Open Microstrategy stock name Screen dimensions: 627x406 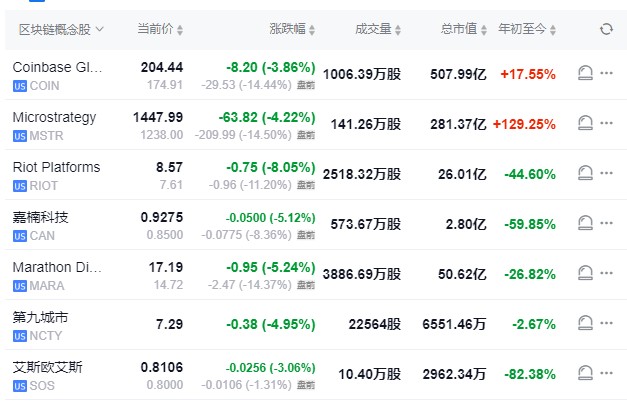click(54, 117)
